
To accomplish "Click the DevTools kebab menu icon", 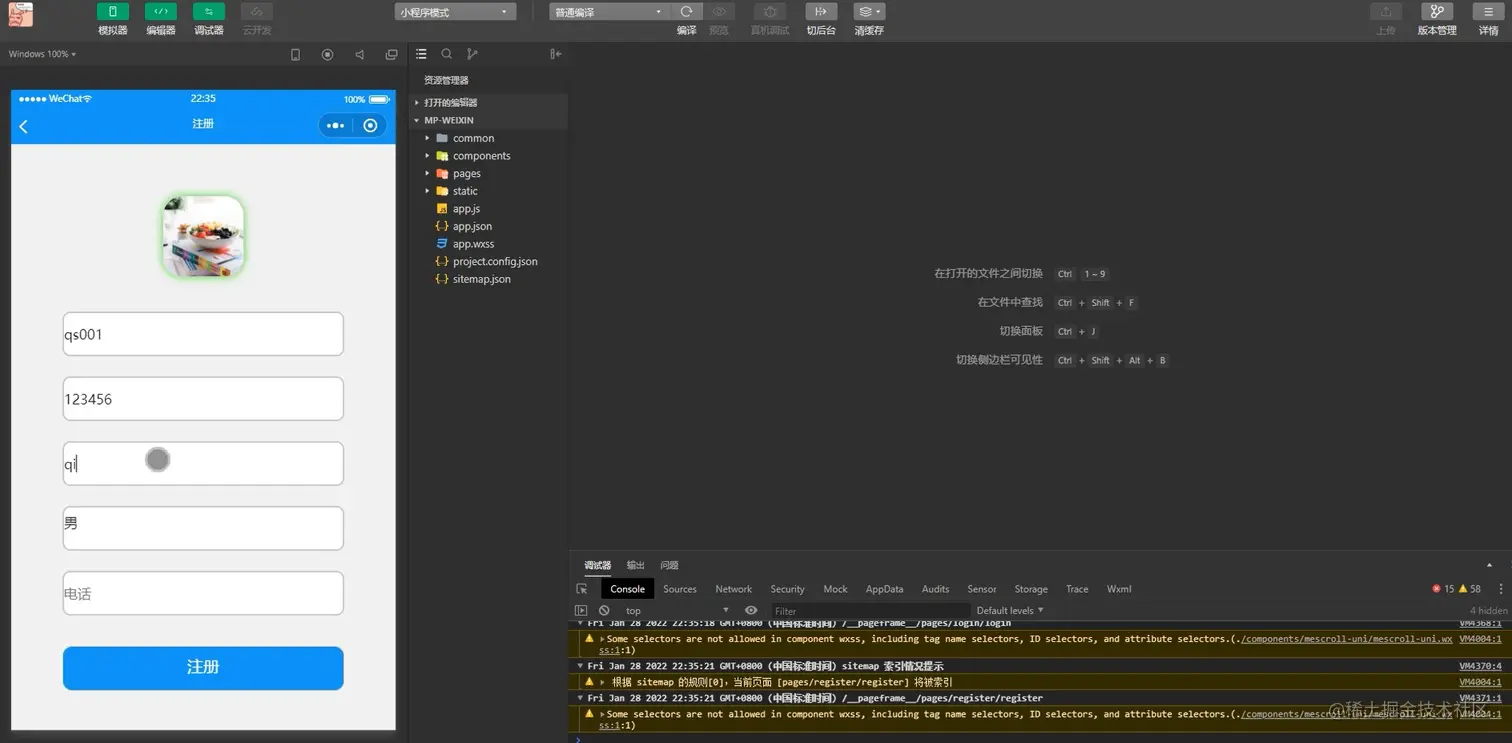I will [x=1500, y=589].
